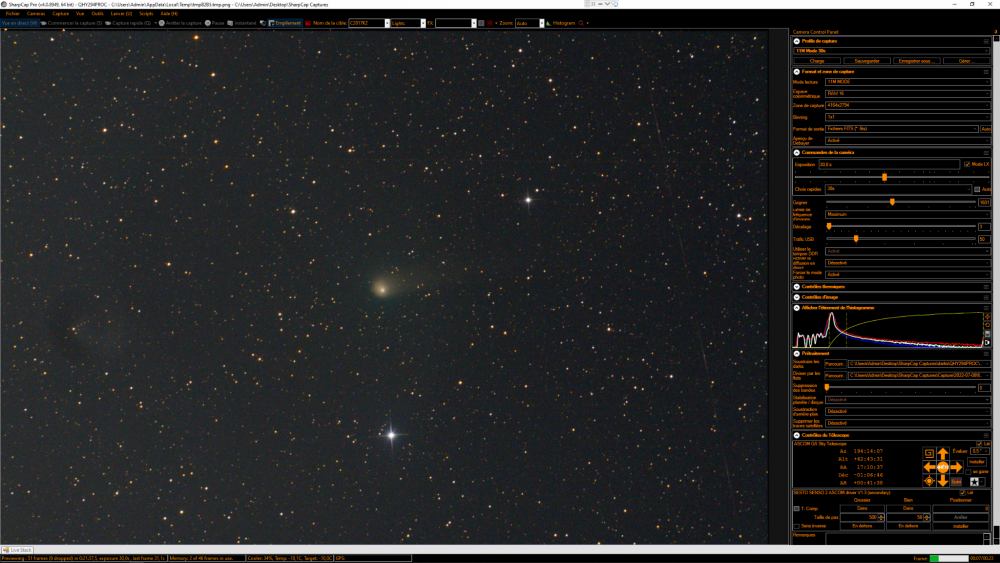
Task: Toggle the telescope Lié checkbox
Action: 980,443
